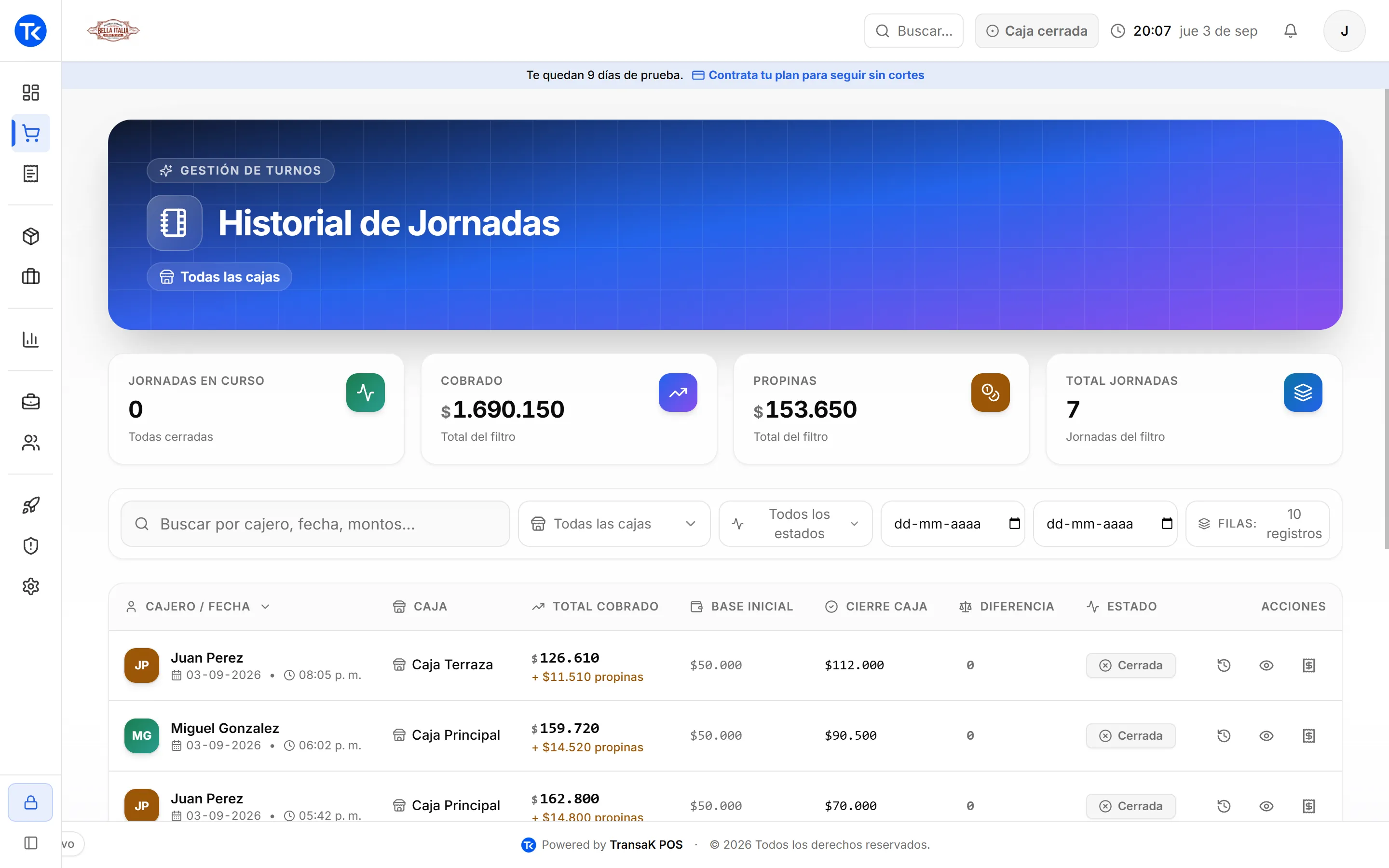Open the products box sidebar icon
This screenshot has width=1389, height=868.
click(x=30, y=236)
